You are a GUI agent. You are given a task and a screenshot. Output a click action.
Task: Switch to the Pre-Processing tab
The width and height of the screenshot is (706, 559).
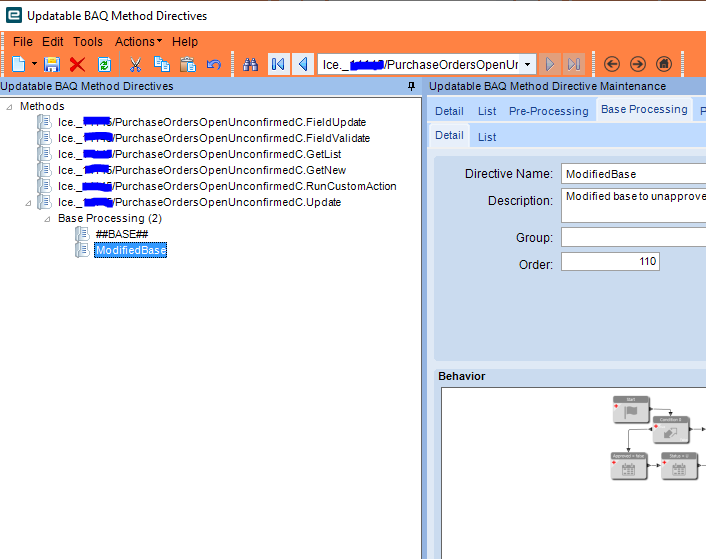[548, 111]
